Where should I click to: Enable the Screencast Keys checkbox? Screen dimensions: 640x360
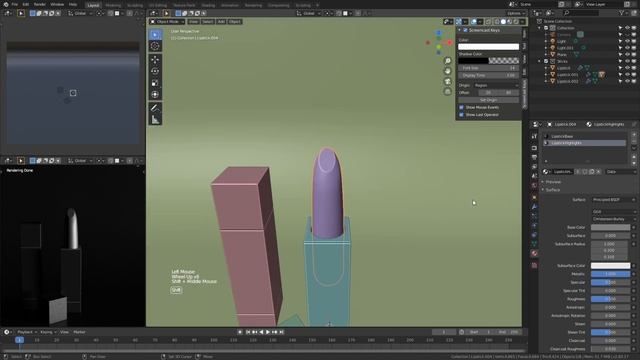click(x=465, y=30)
